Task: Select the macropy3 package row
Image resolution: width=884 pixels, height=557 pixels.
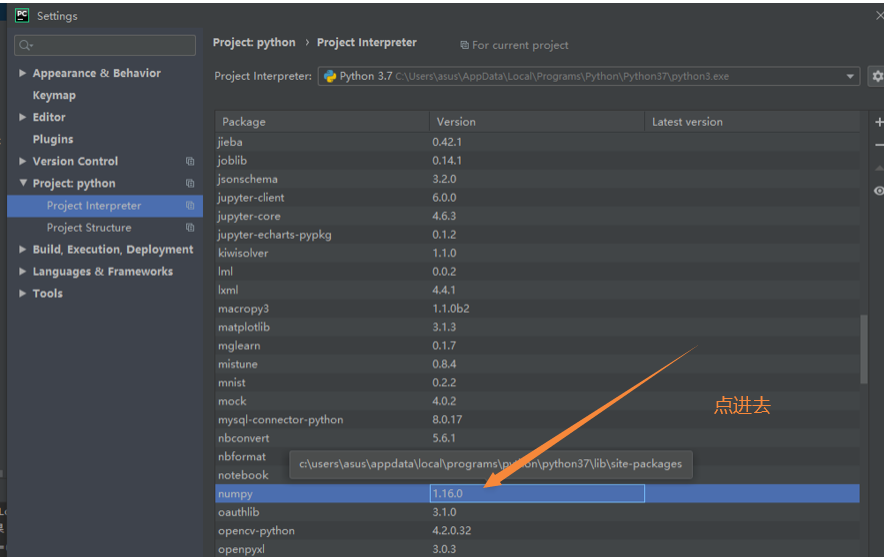Action: [x=537, y=309]
